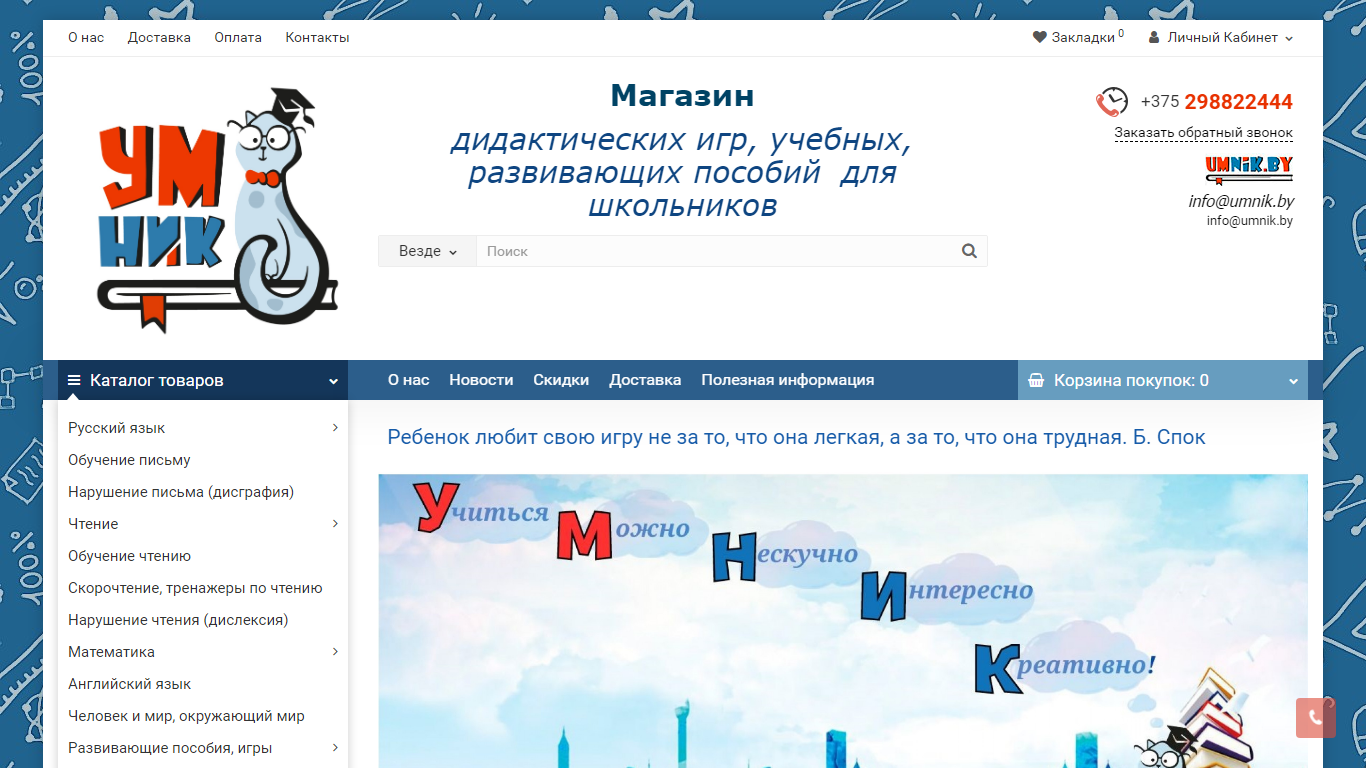Screen dimensions: 1366x768
Task: Select Человек и мир, окружающий мир
Action: tap(186, 716)
